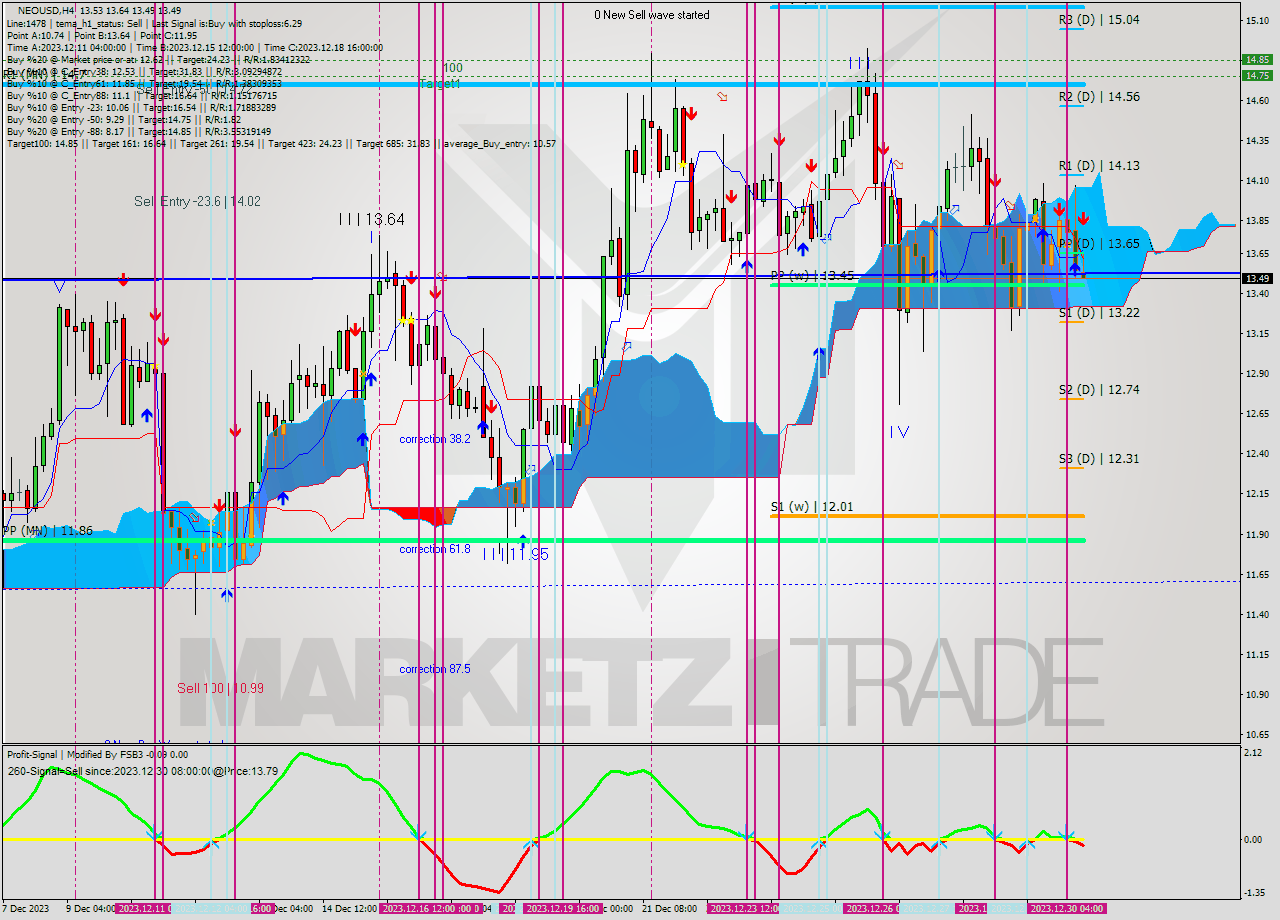The image size is (1280, 920).
Task: Click the 'correction 38.2' label
Action: [435, 439]
